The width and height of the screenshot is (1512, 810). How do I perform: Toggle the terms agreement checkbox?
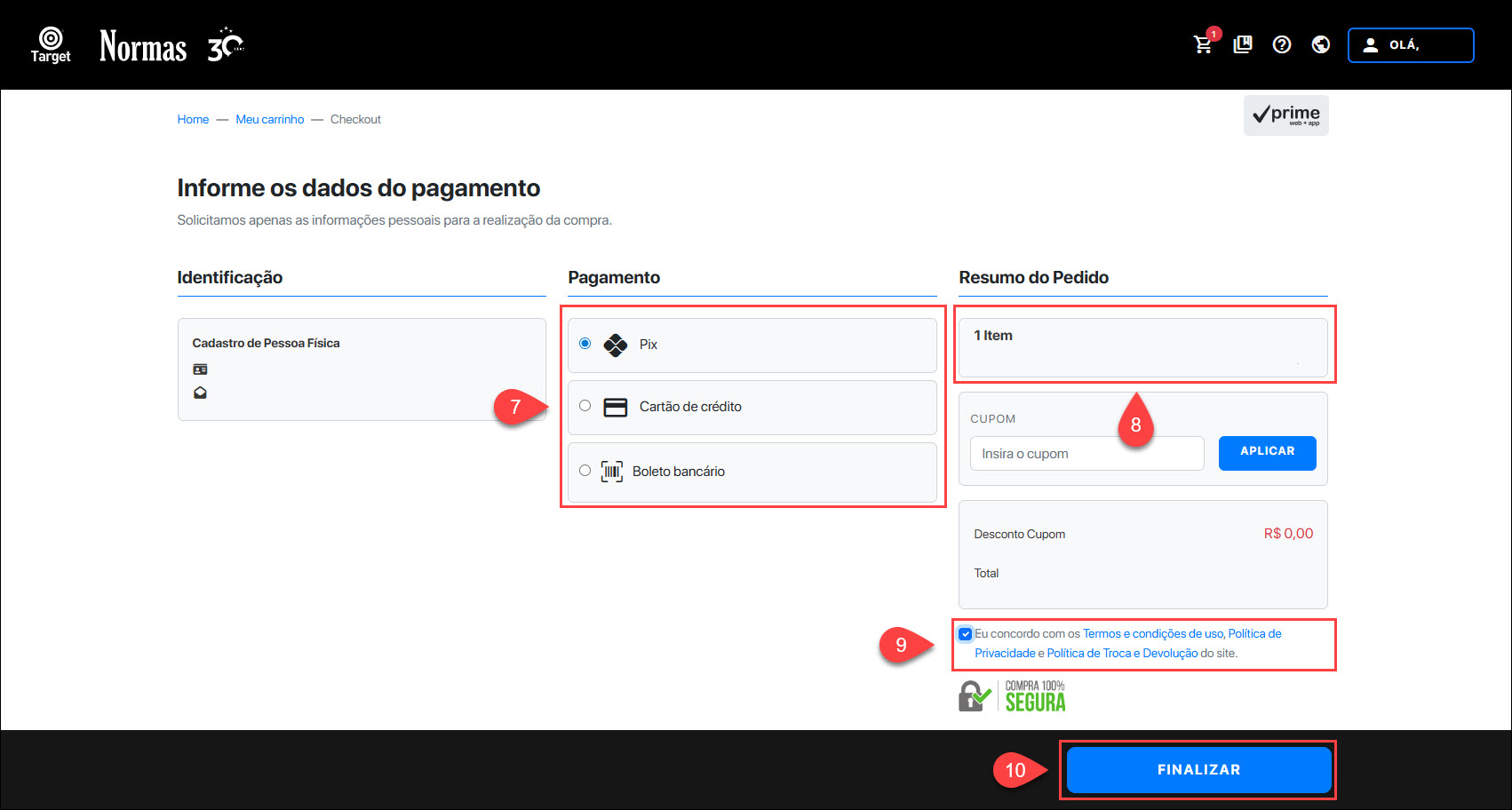(965, 634)
